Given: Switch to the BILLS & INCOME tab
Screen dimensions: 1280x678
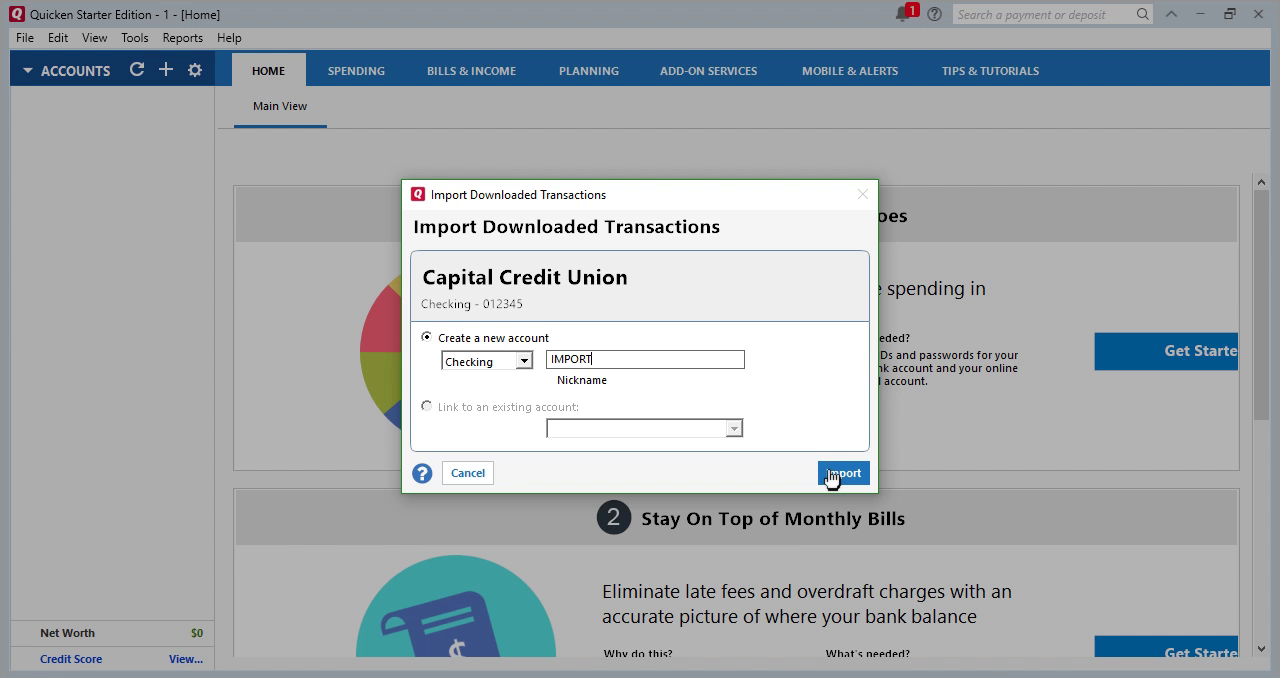Looking at the screenshot, I should click(x=471, y=71).
